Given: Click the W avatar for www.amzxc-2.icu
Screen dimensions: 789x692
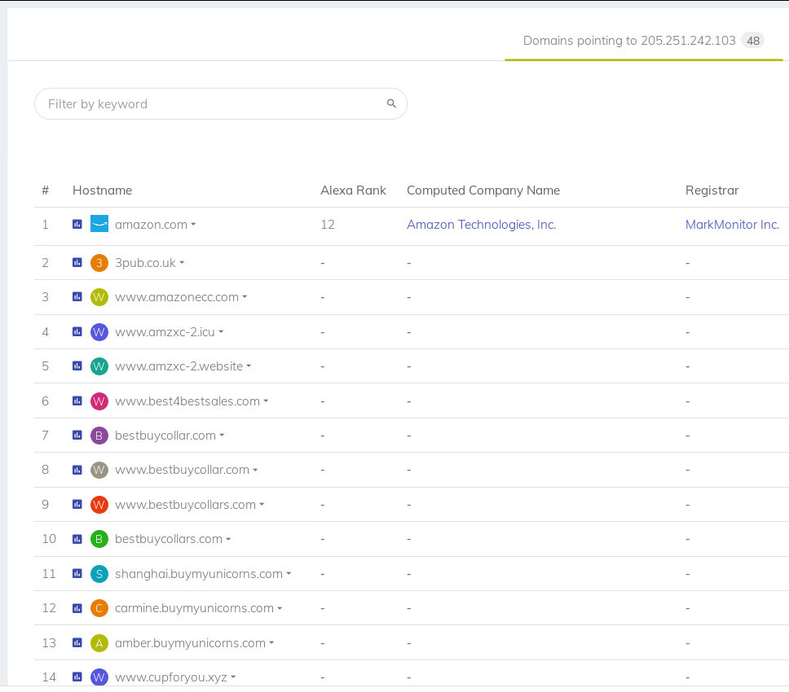Looking at the screenshot, I should pyautogui.click(x=99, y=332).
